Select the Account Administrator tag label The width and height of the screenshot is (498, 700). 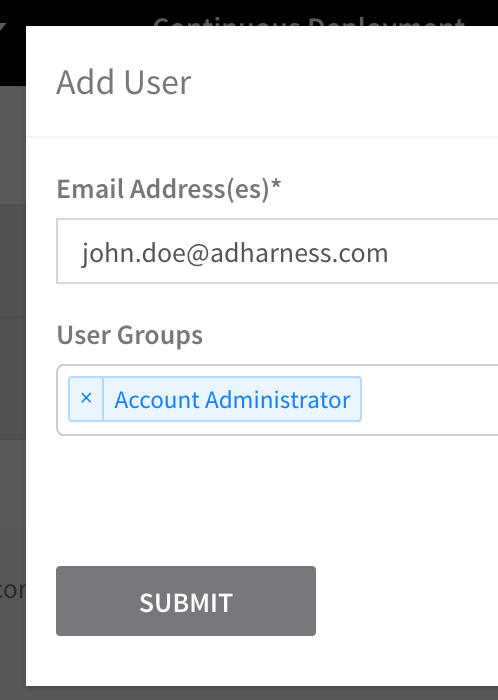pos(232,399)
